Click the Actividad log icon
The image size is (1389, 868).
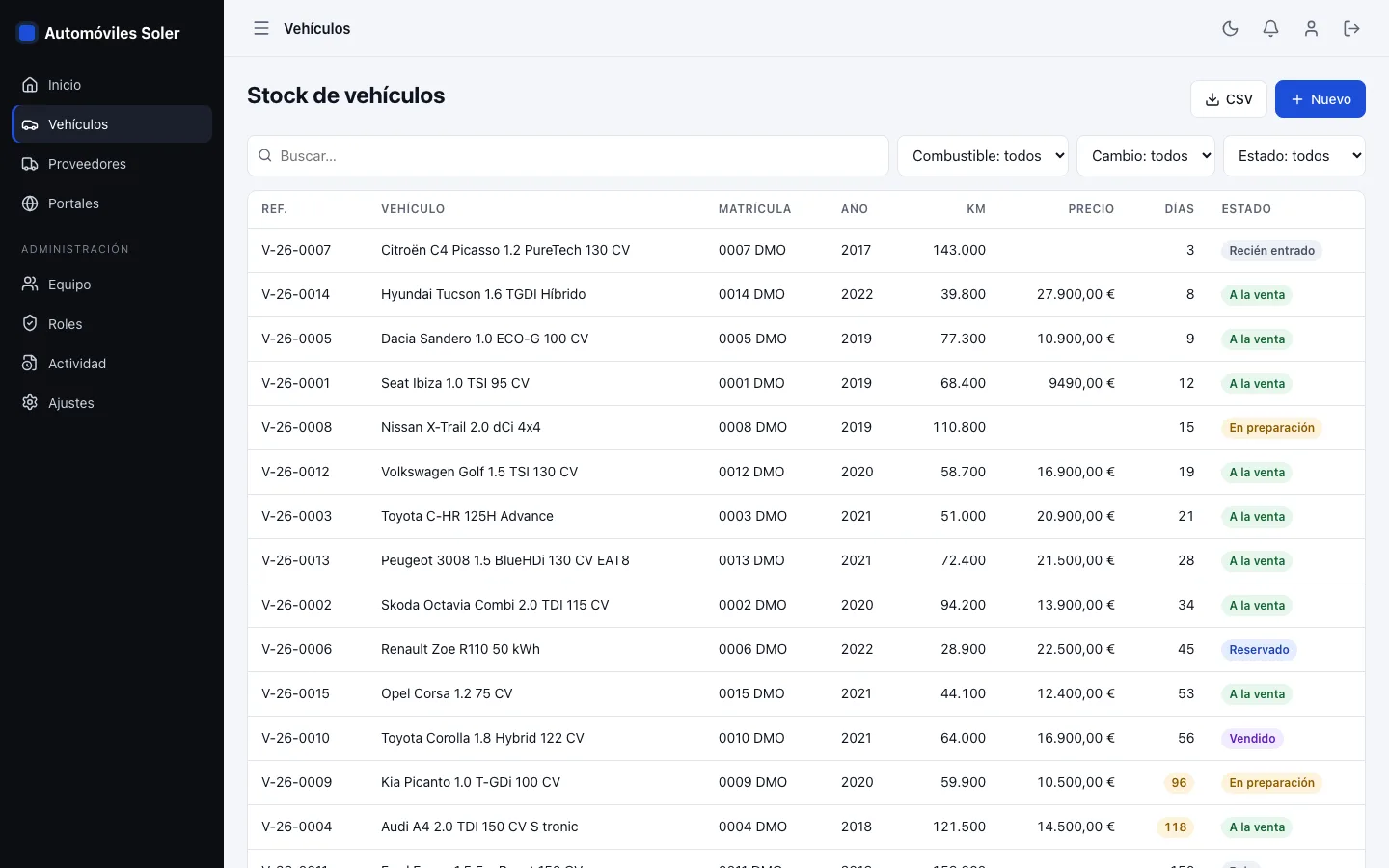coord(30,364)
